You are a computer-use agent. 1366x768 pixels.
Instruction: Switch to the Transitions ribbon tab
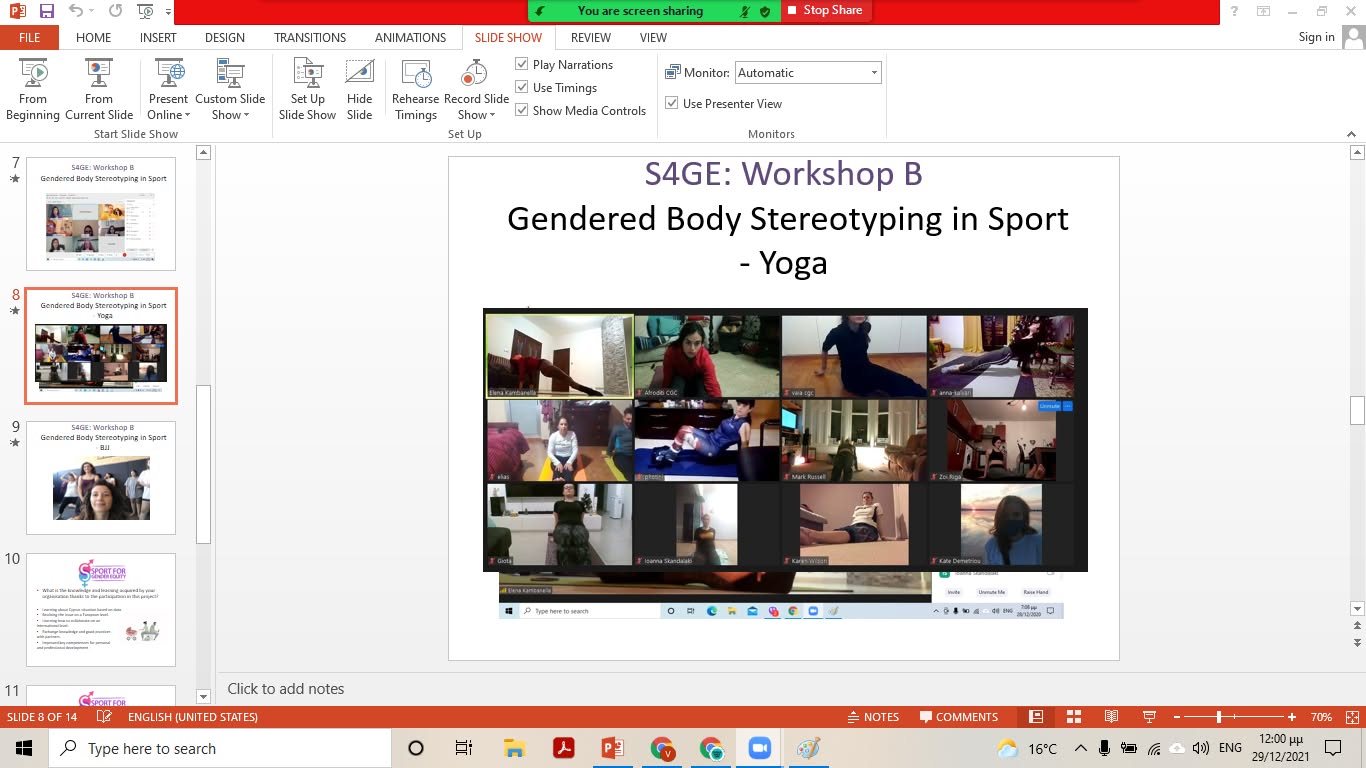click(x=310, y=38)
